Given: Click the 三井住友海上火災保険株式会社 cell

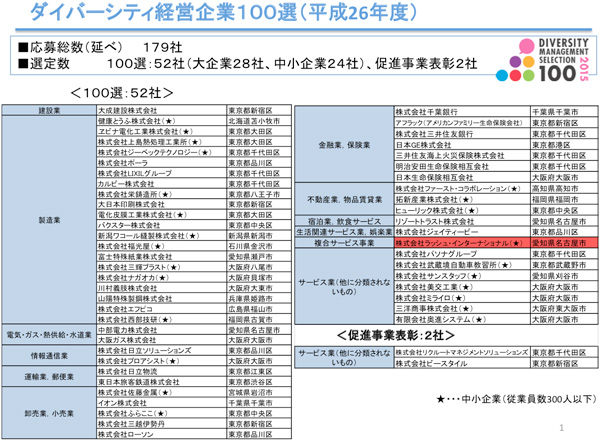Looking at the screenshot, I should pyautogui.click(x=462, y=156).
